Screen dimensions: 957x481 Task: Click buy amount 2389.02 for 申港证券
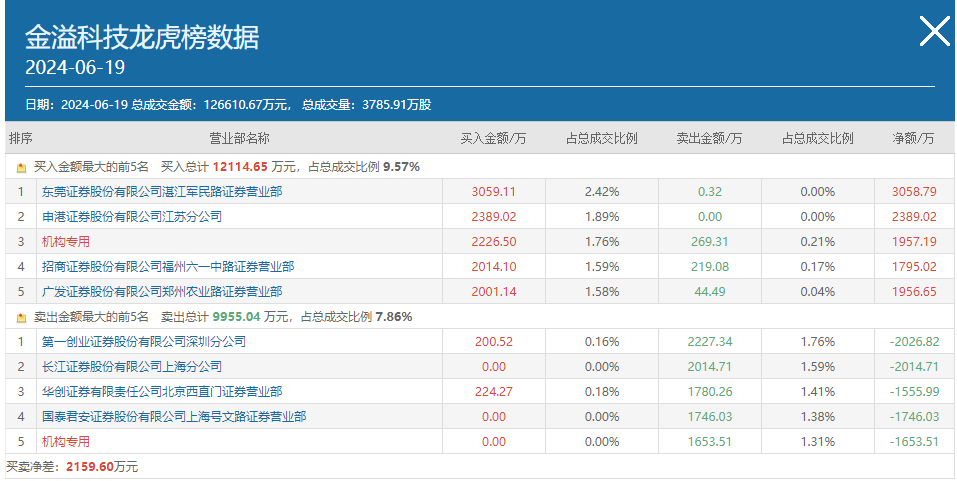[x=494, y=217]
